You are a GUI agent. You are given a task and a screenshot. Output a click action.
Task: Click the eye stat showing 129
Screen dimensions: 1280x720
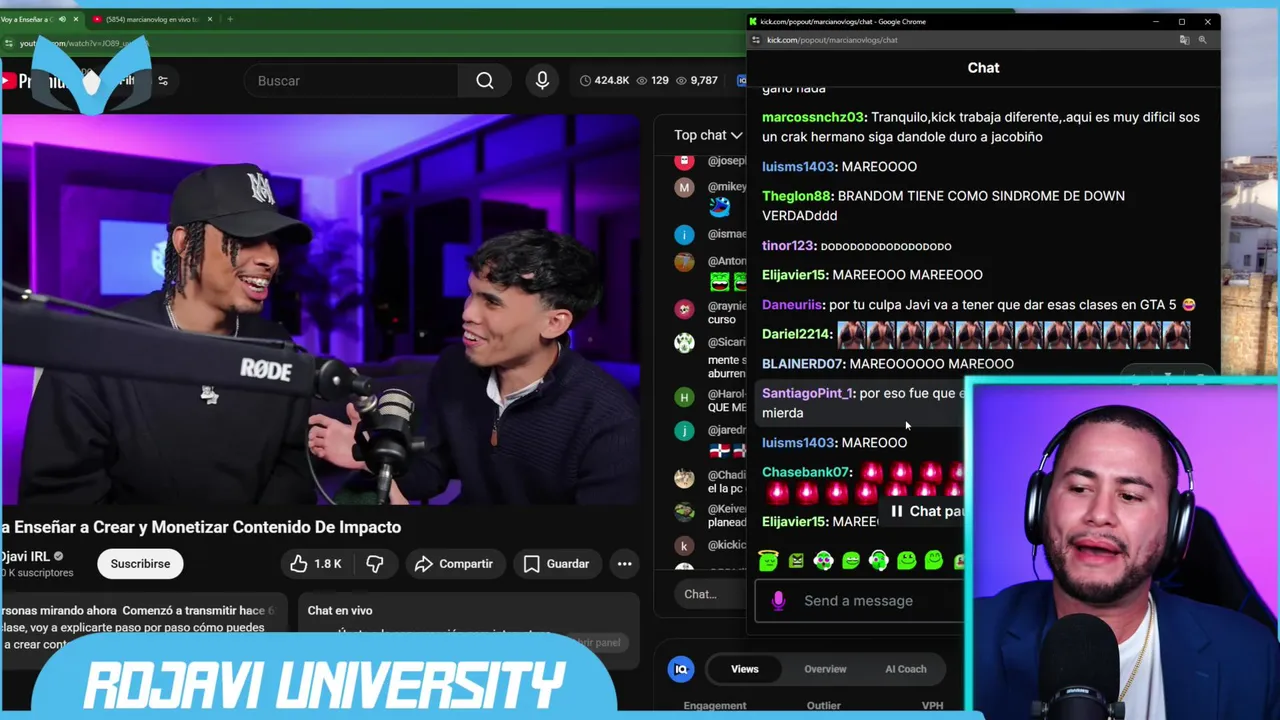click(x=652, y=81)
